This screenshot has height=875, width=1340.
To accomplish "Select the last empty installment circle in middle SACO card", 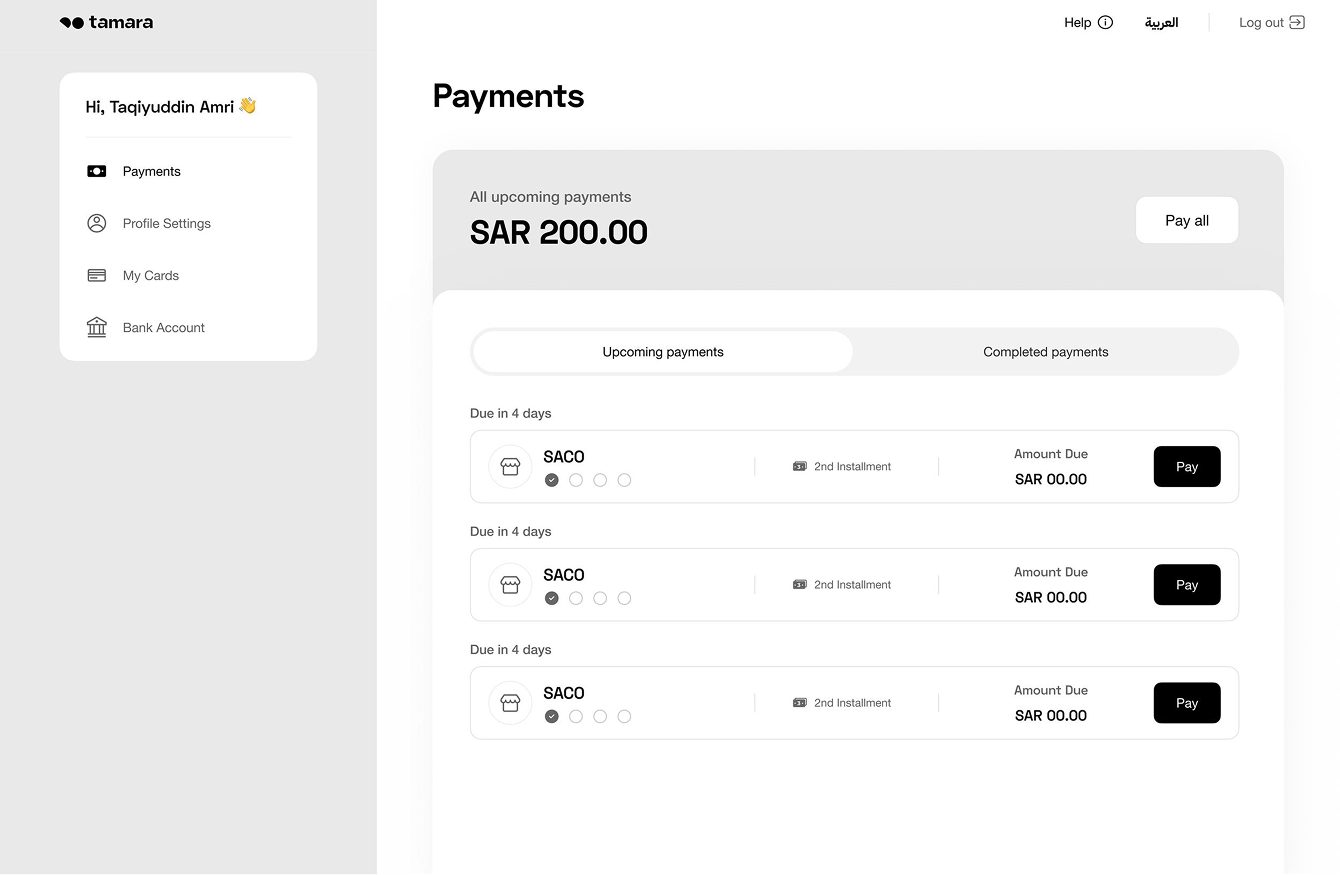I will pos(624,598).
